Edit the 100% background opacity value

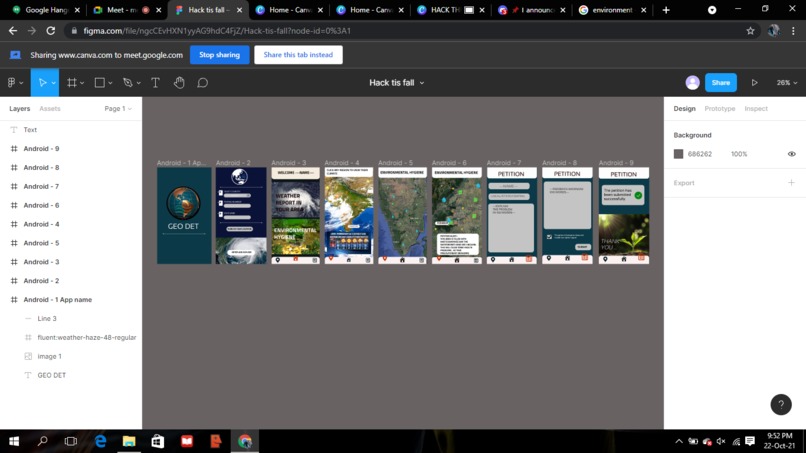click(739, 154)
